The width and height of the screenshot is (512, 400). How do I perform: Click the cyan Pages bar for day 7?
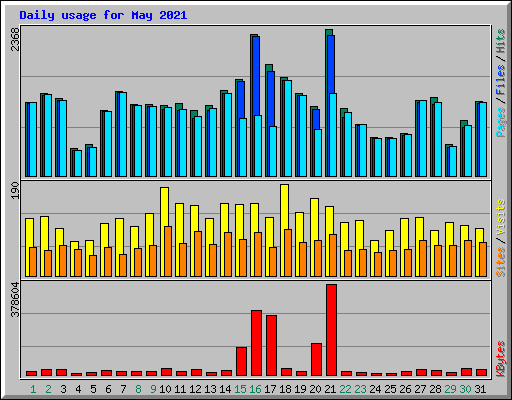tap(123, 134)
